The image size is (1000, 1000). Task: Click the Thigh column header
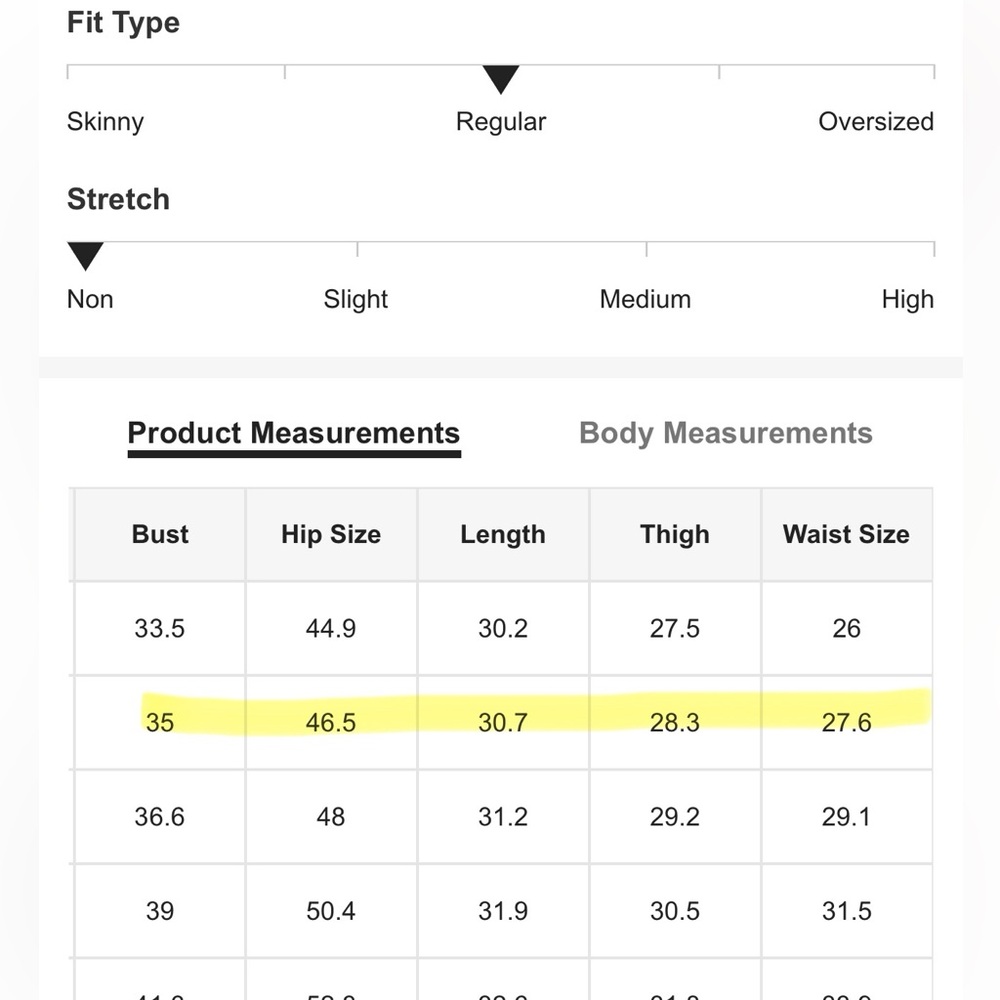[675, 534]
